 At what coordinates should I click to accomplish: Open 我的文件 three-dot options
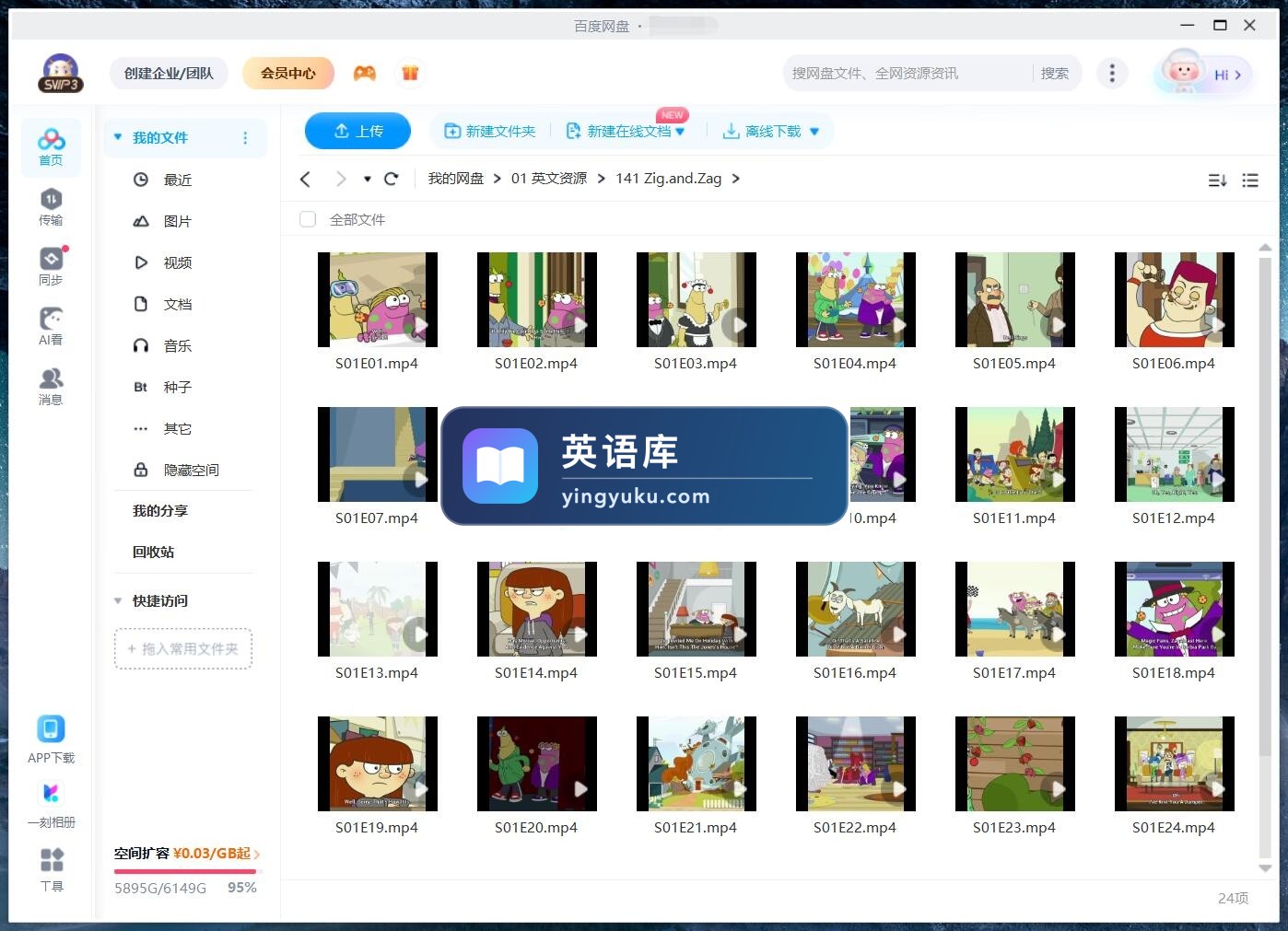tap(245, 138)
